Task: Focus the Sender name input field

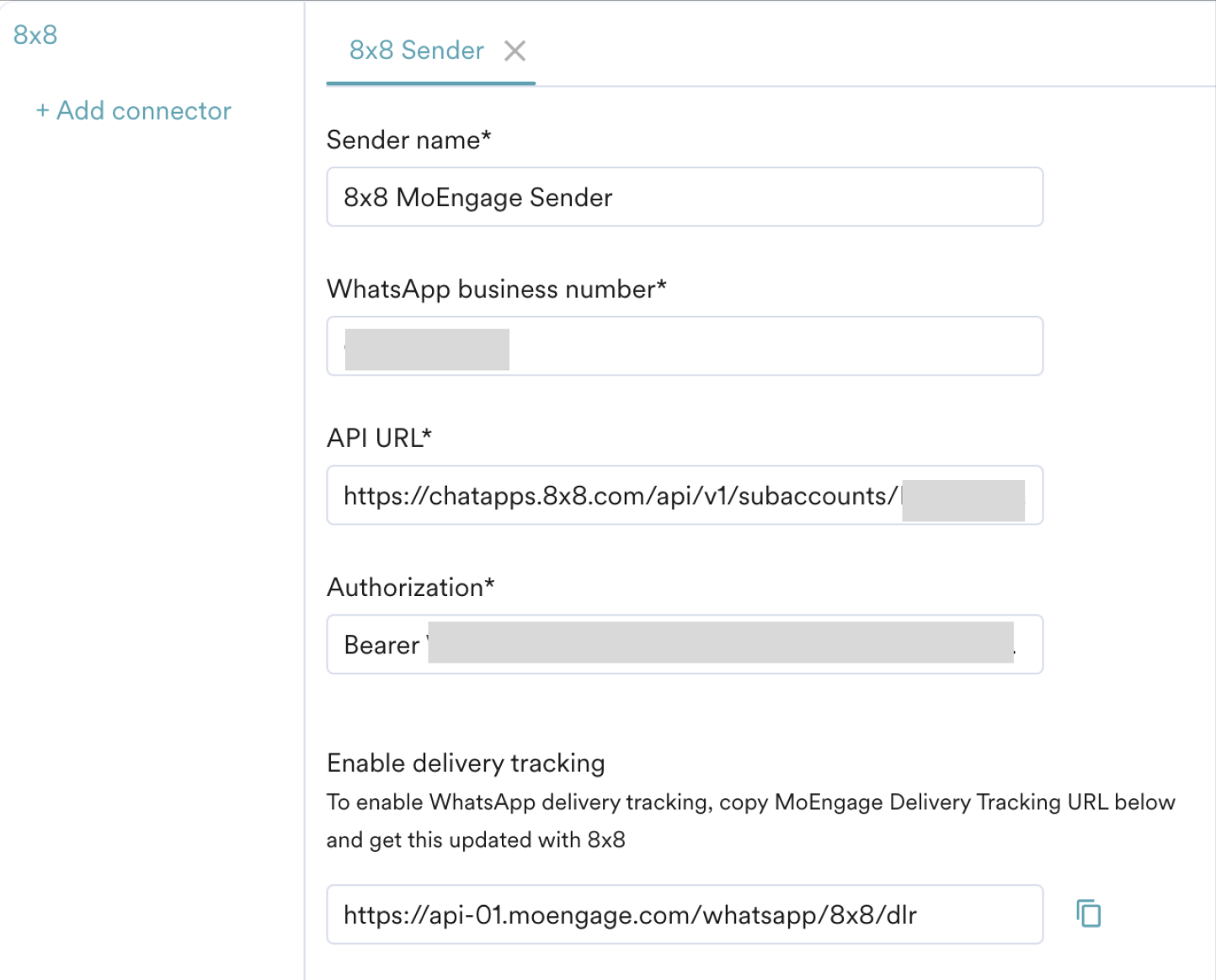Action: click(685, 197)
